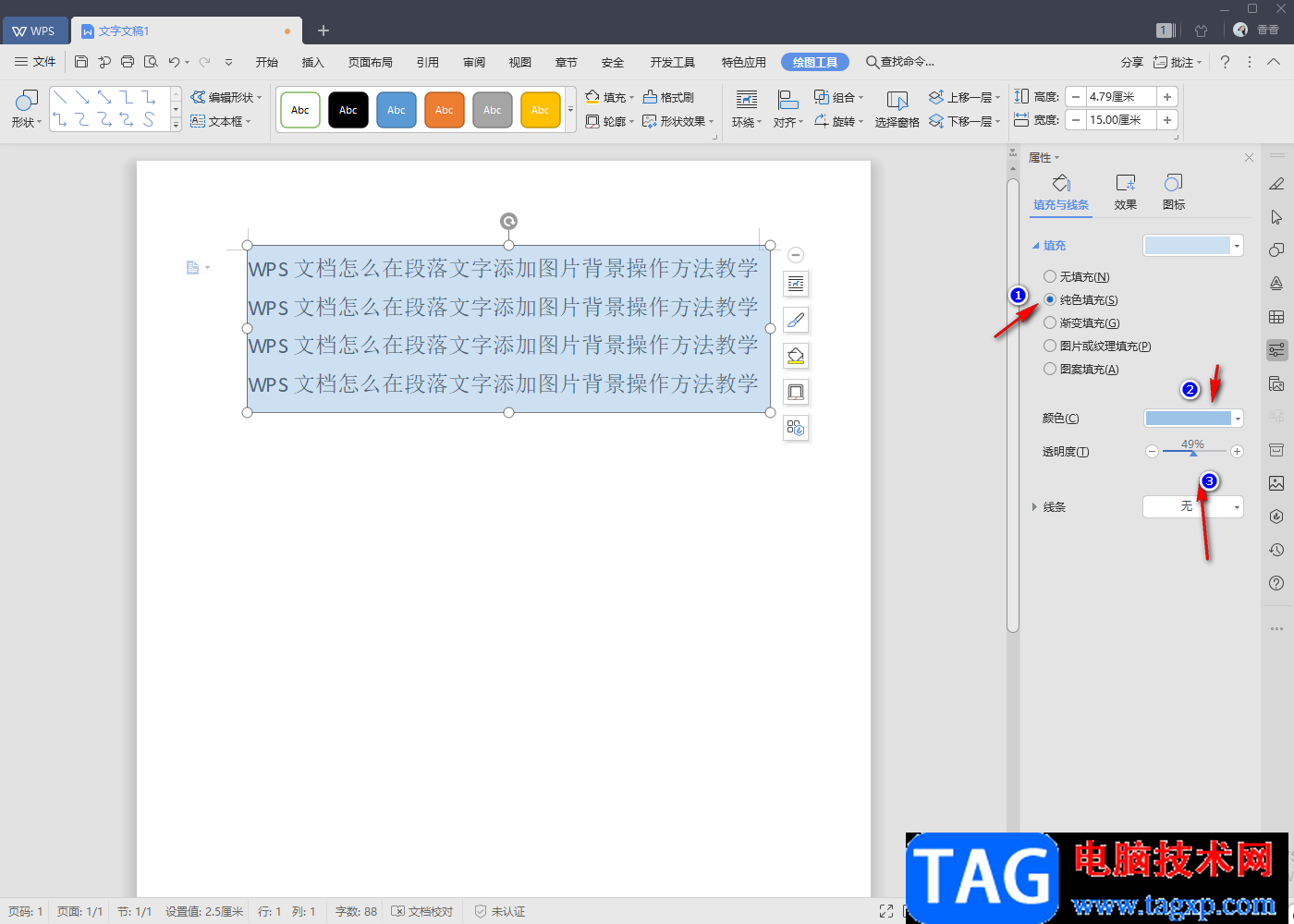Click the history clock icon in right sidebar
1294x924 pixels.
point(1276,550)
